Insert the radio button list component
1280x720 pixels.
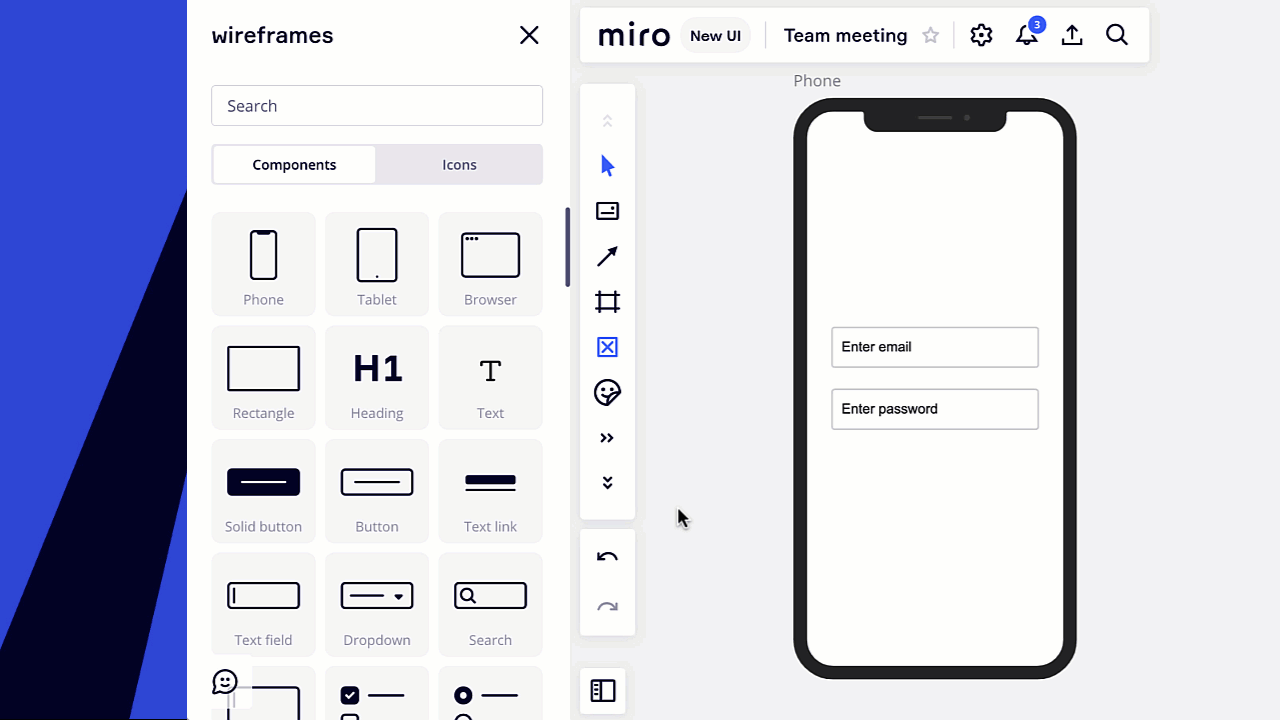490,694
